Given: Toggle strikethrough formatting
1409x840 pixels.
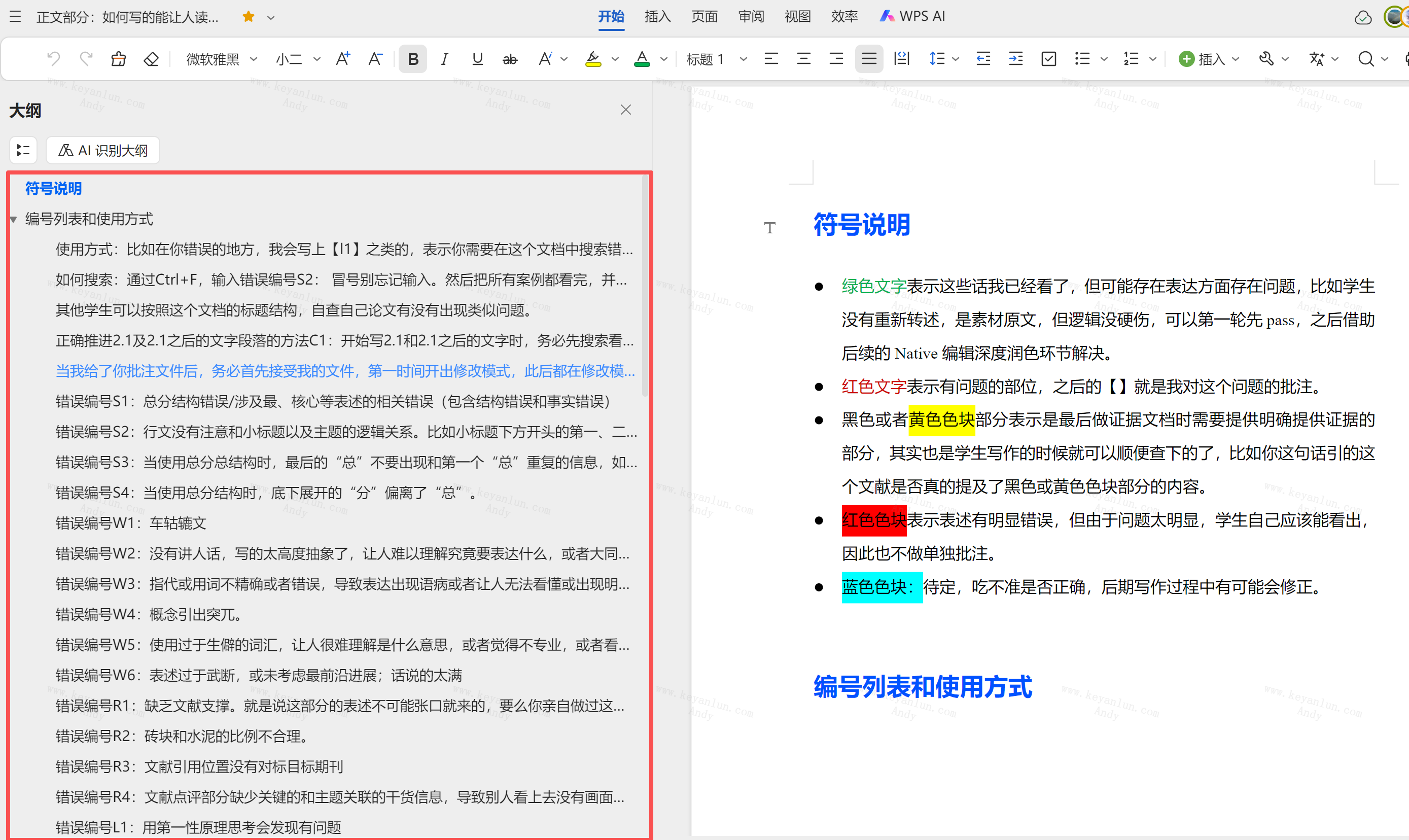Looking at the screenshot, I should click(x=510, y=59).
